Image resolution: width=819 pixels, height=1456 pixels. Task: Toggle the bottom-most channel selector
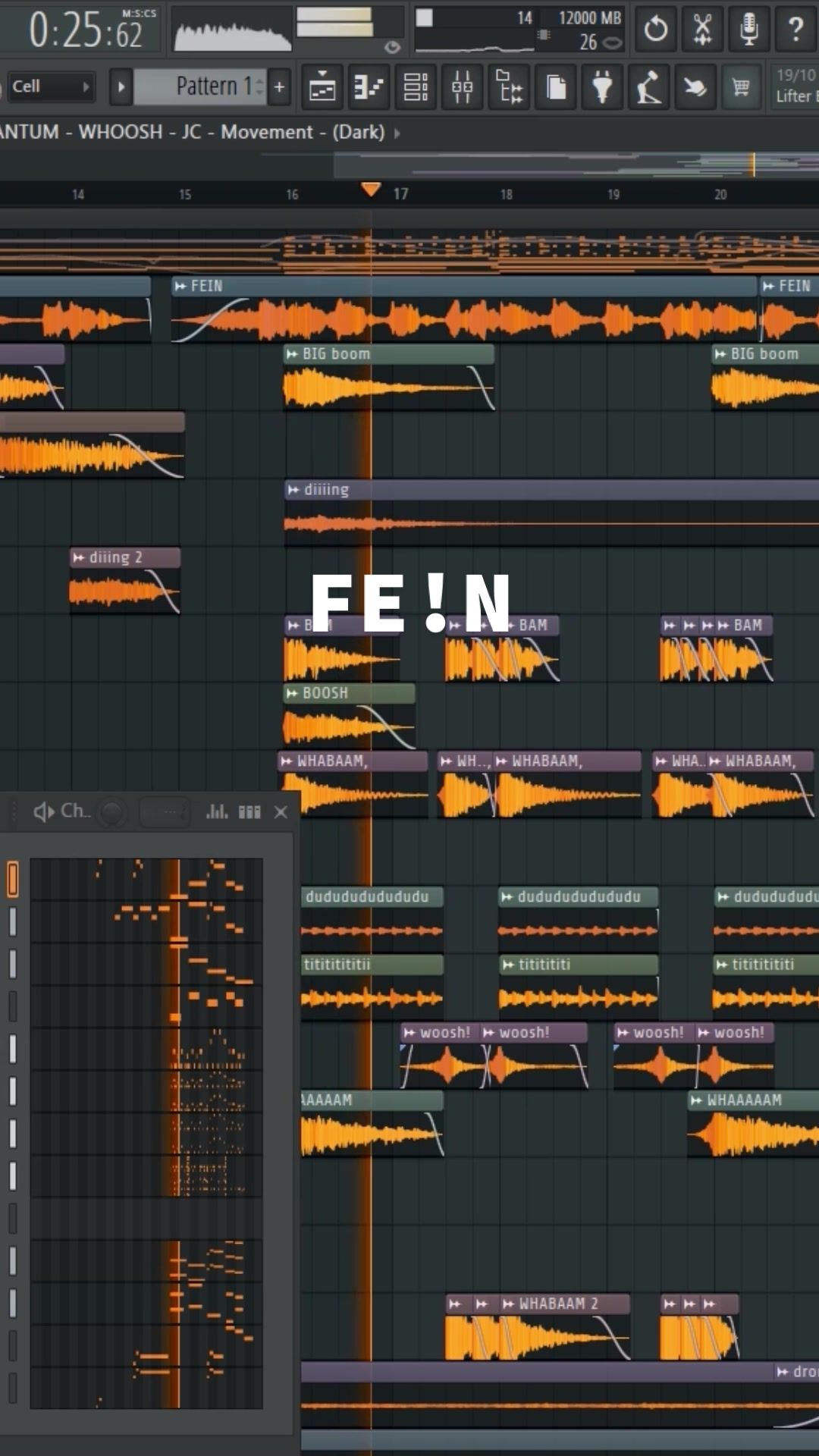tap(13, 1387)
